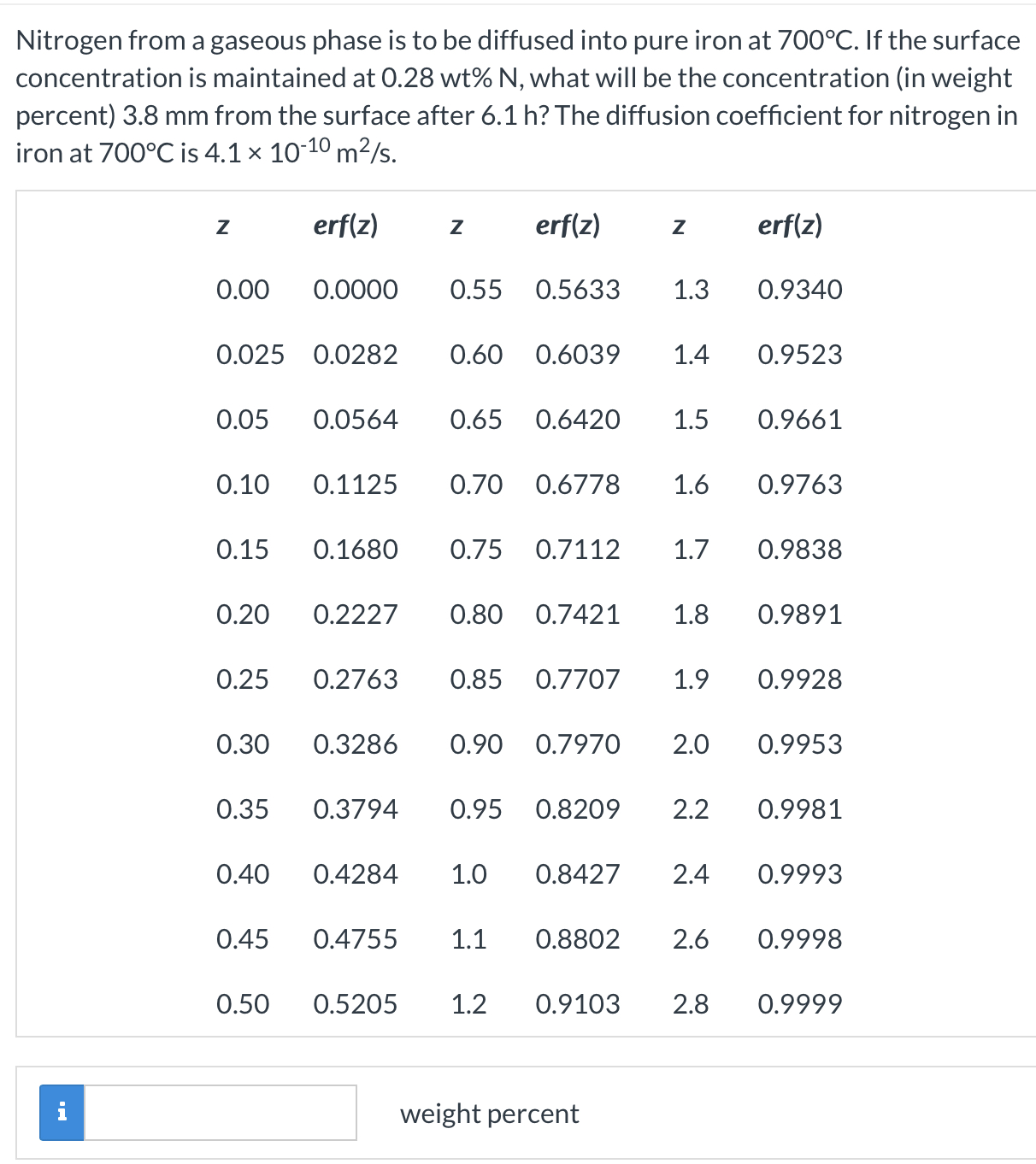The height and width of the screenshot is (1164, 1036).
Task: Click the z value 0.55 cell
Action: pyautogui.click(x=476, y=290)
